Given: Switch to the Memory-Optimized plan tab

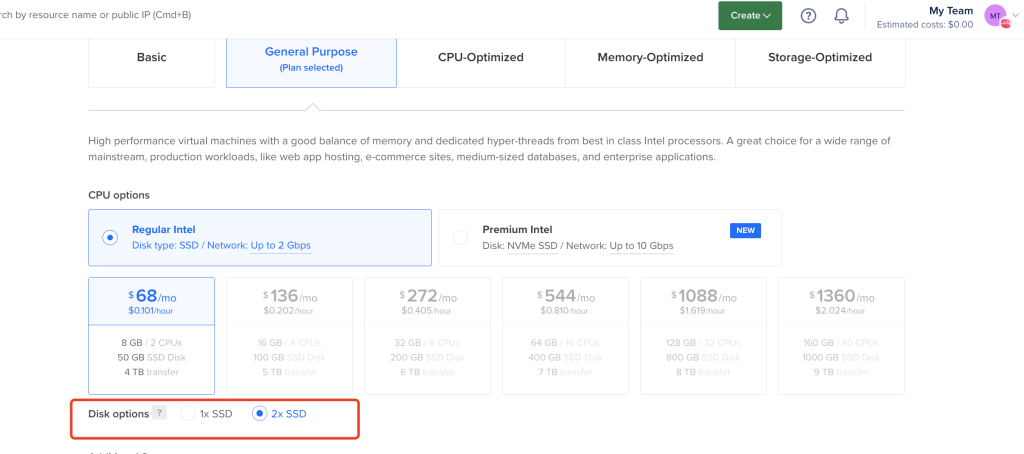Looking at the screenshot, I should click(650, 57).
